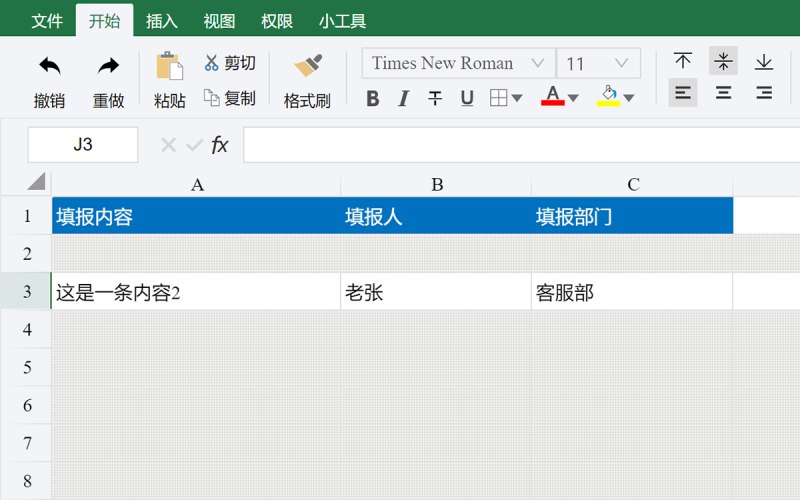Toggle italic formatting

(404, 98)
